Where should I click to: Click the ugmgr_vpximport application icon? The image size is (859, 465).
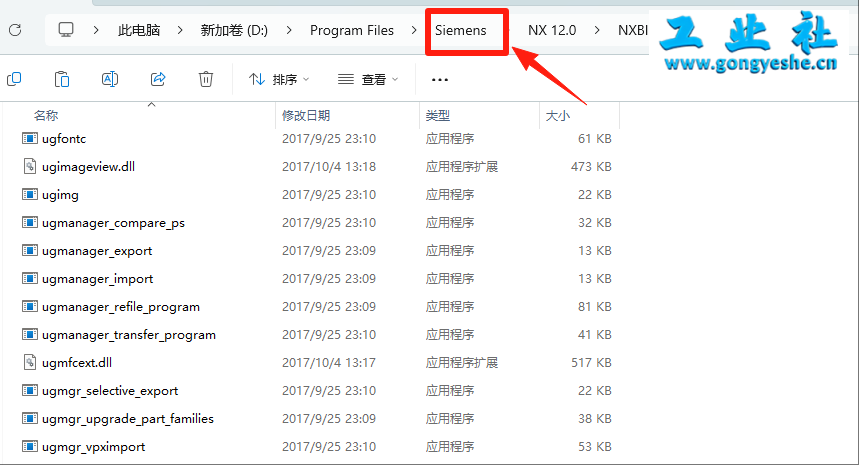[x=30, y=446]
